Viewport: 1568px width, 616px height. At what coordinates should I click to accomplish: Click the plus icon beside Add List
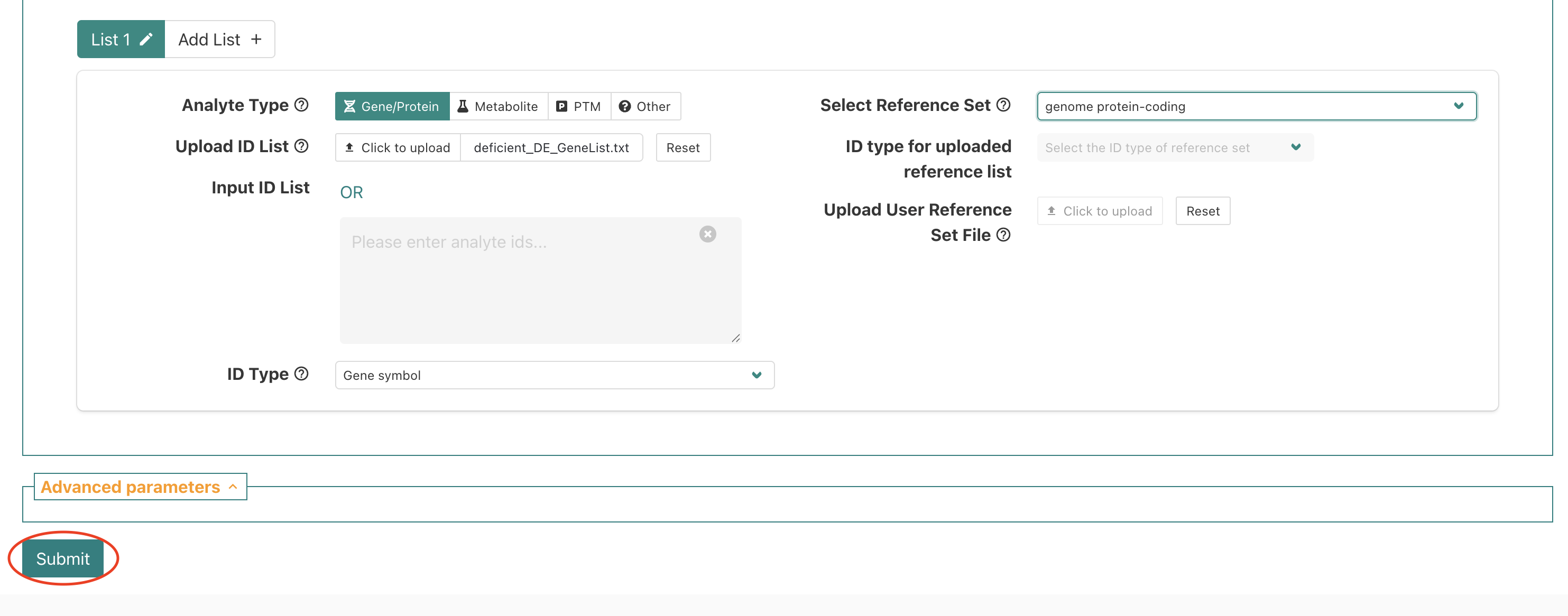pos(256,40)
